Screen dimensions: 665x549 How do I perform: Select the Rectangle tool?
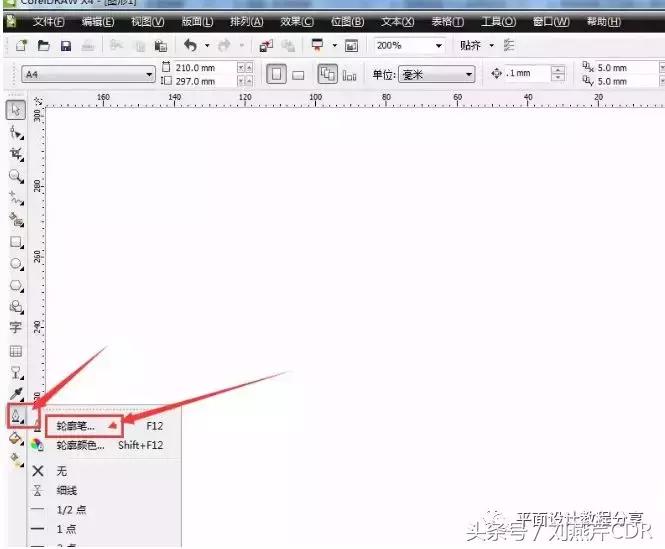click(x=16, y=242)
